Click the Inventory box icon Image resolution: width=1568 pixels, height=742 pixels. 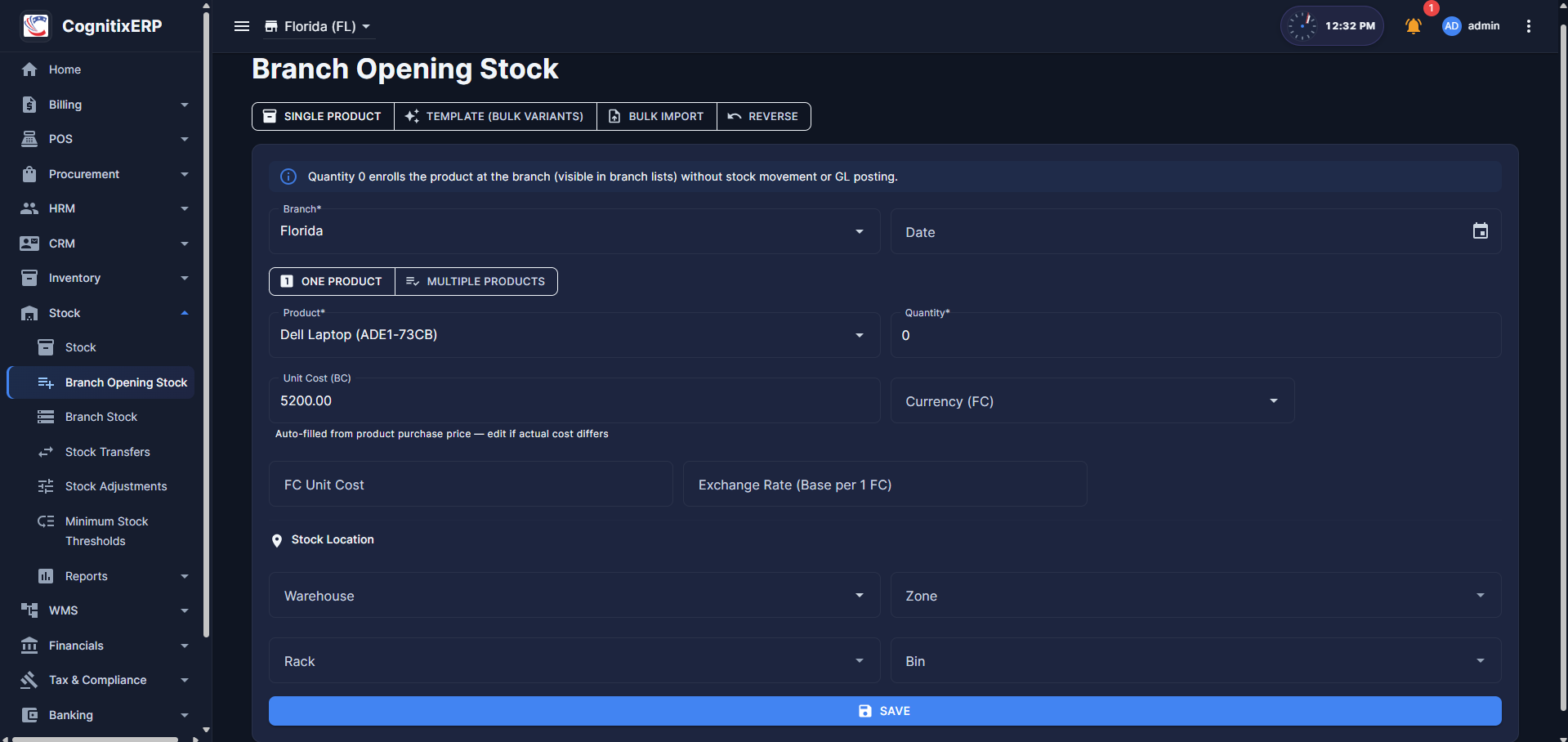click(29, 278)
